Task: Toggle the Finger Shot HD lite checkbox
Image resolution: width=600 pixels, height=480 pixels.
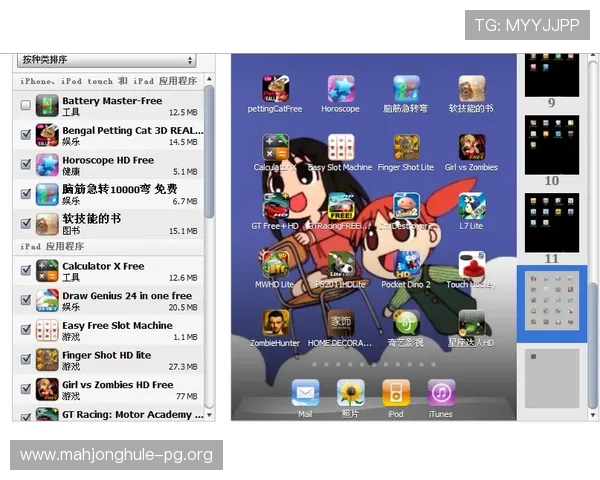Action: click(x=26, y=360)
